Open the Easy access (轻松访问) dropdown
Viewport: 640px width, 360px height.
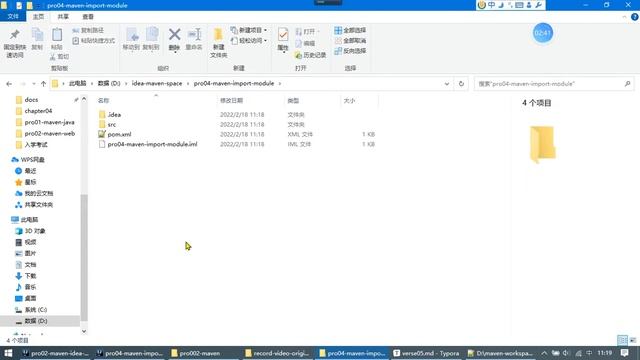point(249,41)
